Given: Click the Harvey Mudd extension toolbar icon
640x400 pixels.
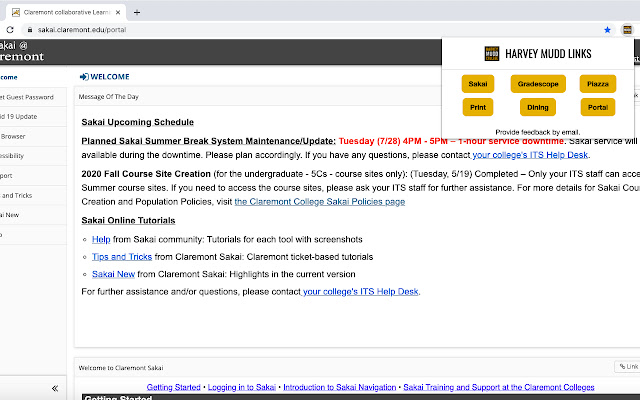Looking at the screenshot, I should point(627,30).
